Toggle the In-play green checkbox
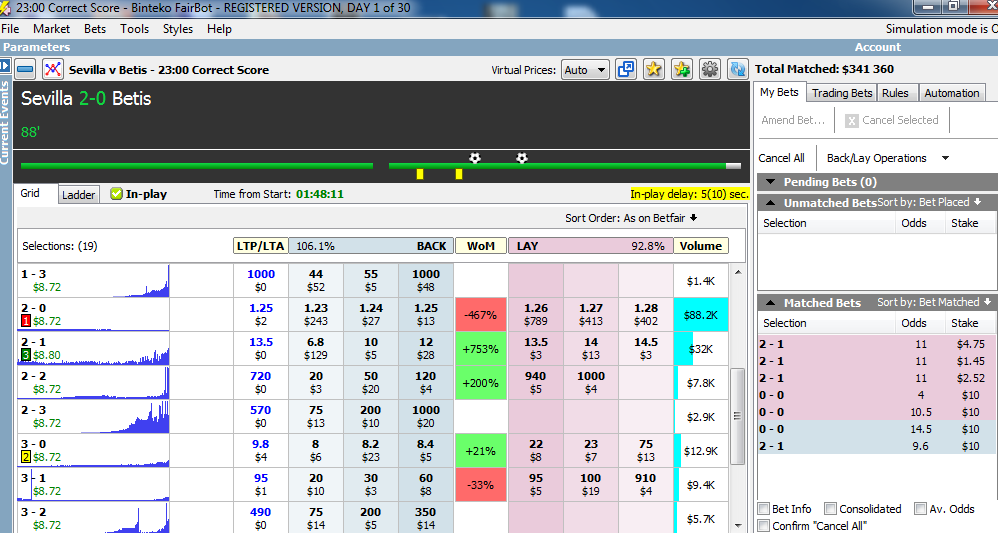Viewport: 998px width, 533px height. [x=116, y=194]
